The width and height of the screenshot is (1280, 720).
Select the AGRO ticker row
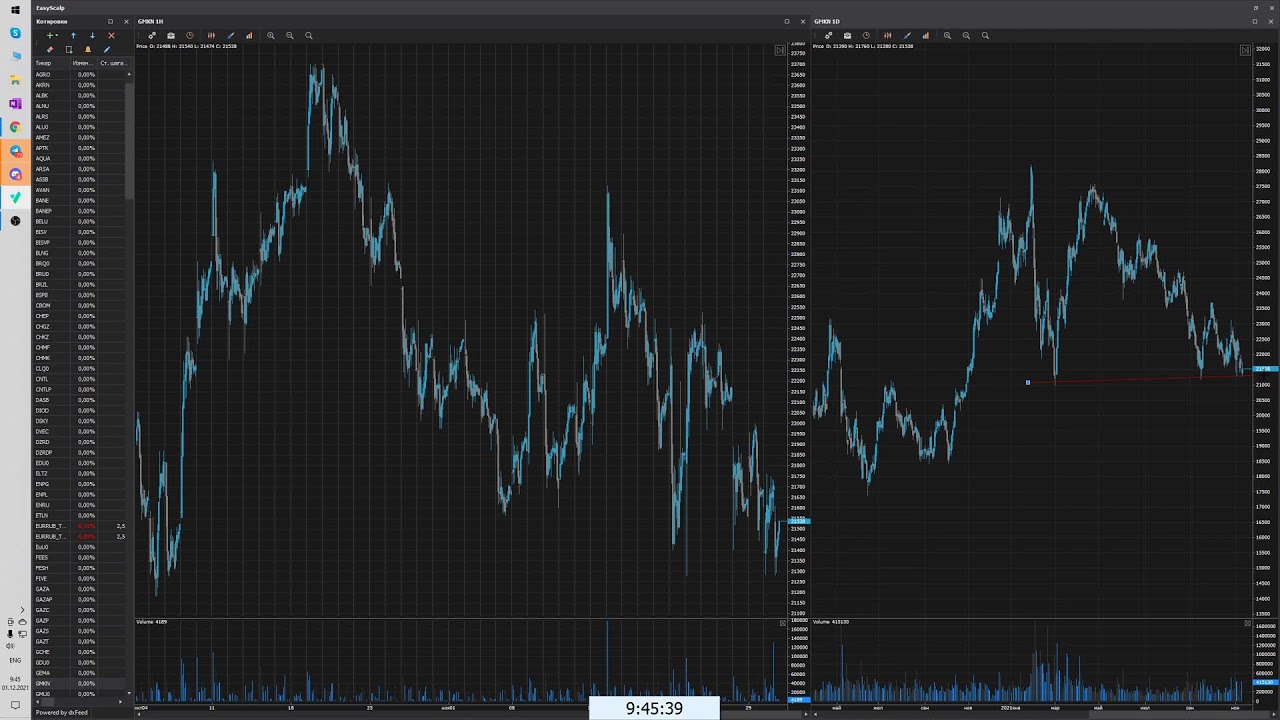(x=80, y=74)
